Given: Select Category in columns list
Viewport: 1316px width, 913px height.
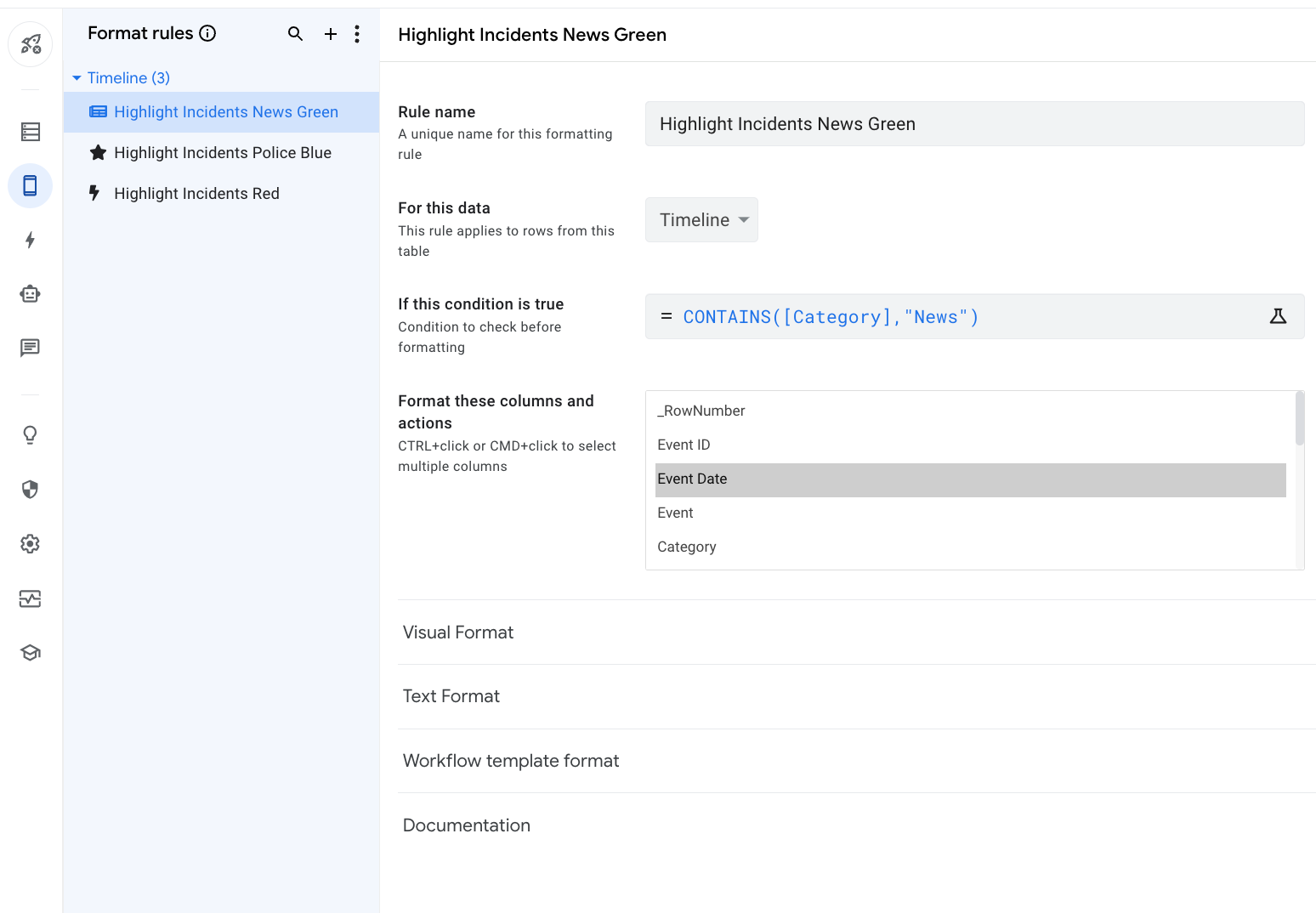Looking at the screenshot, I should [970, 547].
